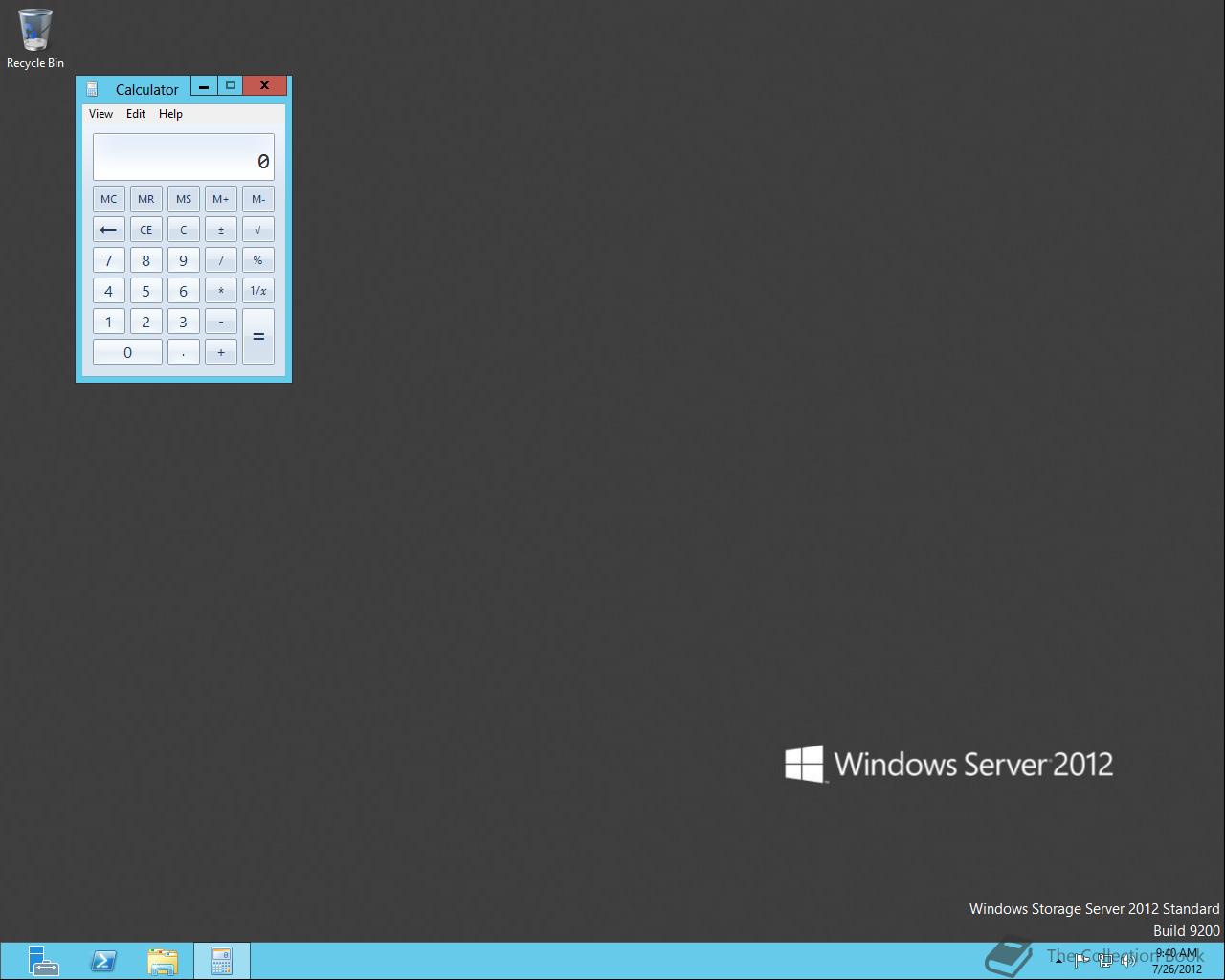
Task: Click the square root button
Action: 258,230
